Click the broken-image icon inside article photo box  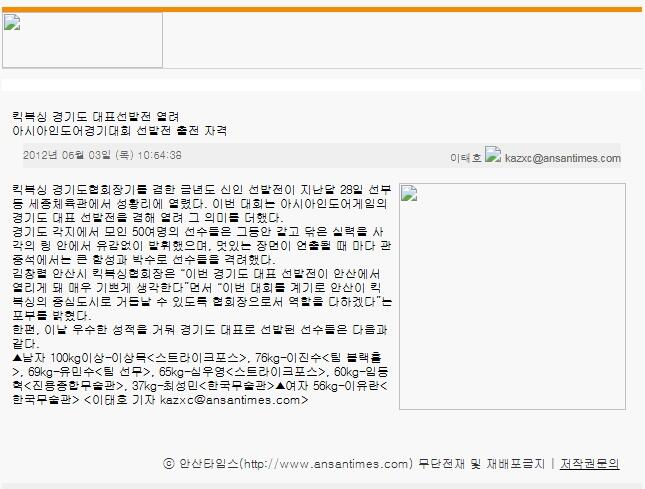pos(408,194)
